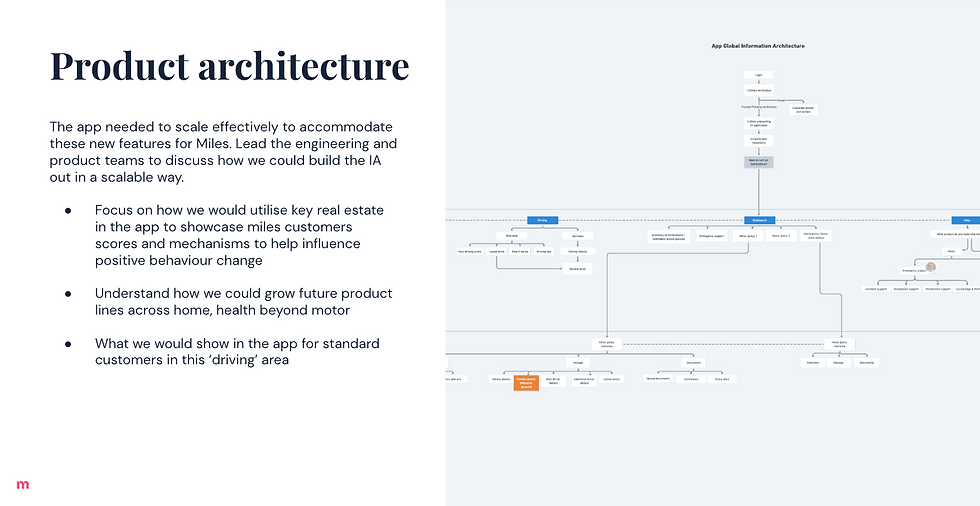Click the 'Accident support' node
The height and width of the screenshot is (506, 980).
[x=876, y=289]
